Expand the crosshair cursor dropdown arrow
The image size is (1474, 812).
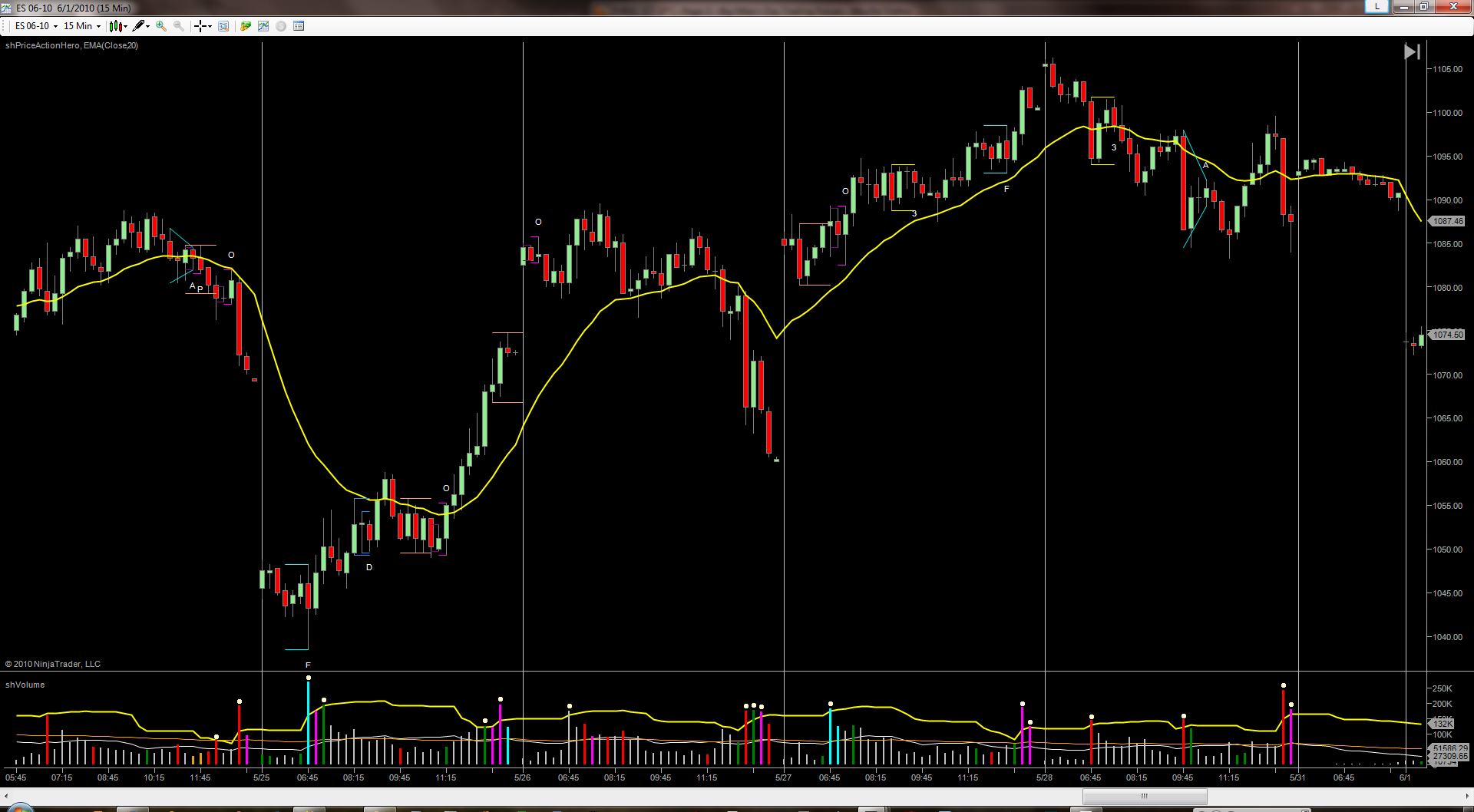point(210,26)
